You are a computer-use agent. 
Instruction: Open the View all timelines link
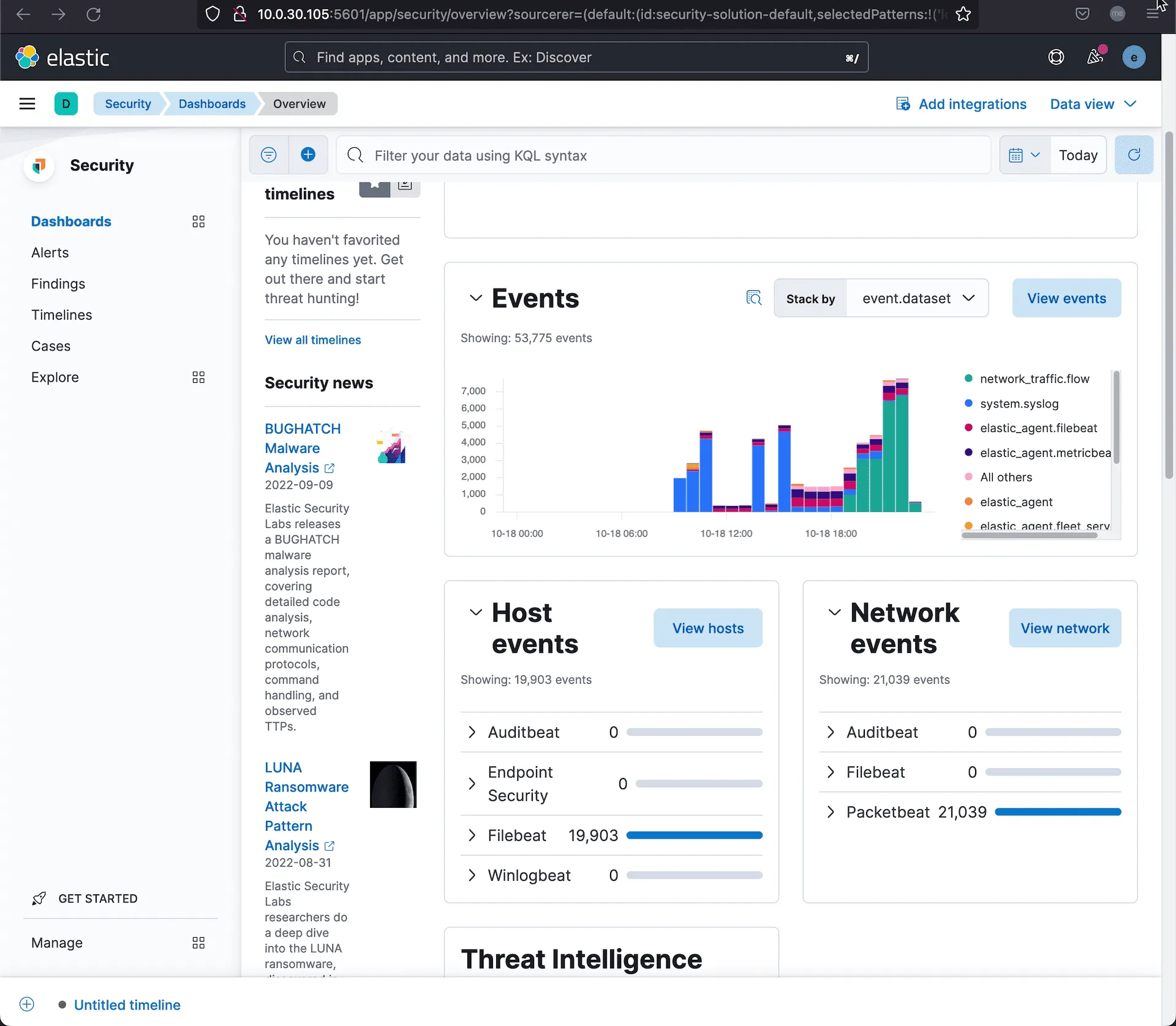[x=312, y=339]
